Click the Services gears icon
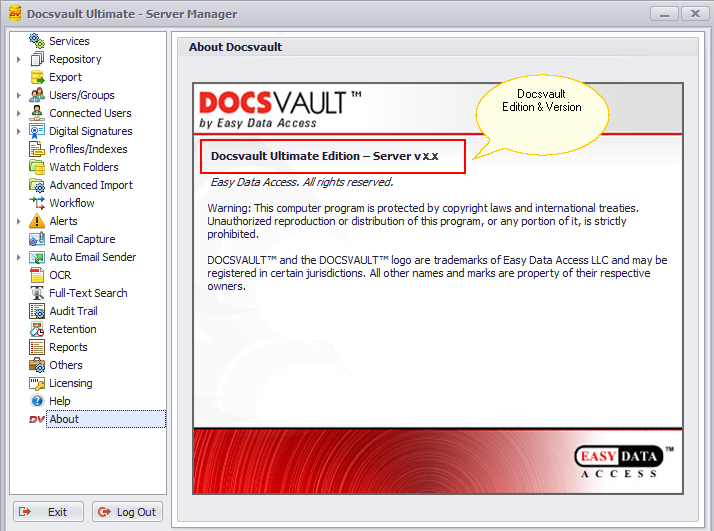The width and height of the screenshot is (714, 531). point(37,41)
